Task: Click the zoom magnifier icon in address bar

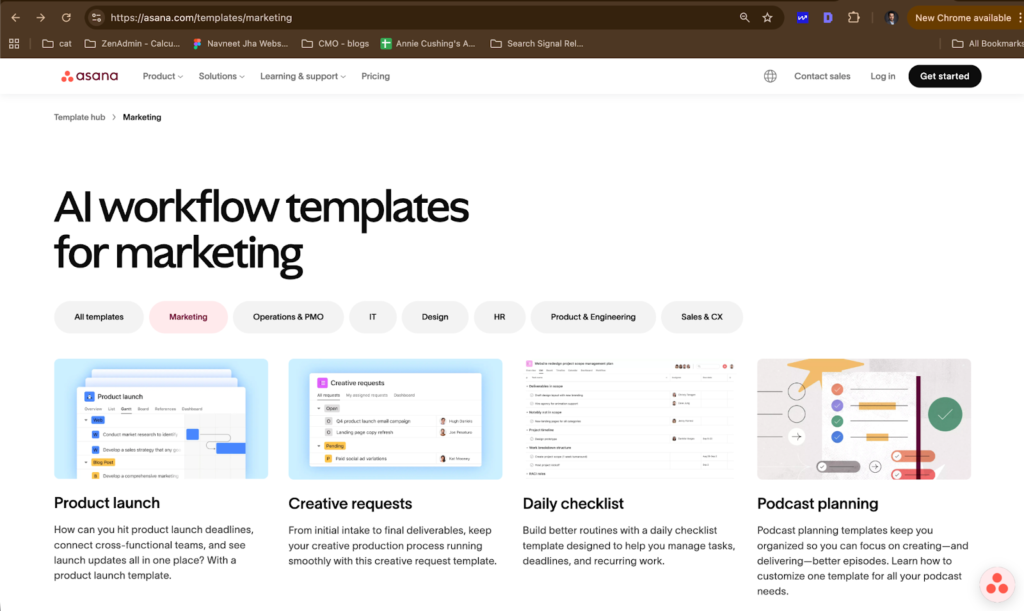Action: click(744, 18)
